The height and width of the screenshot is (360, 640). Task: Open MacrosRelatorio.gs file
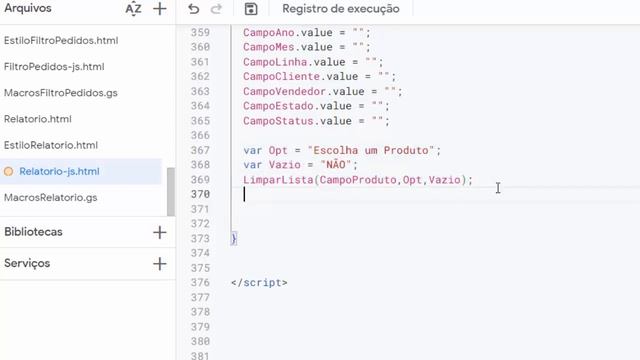[51, 198]
